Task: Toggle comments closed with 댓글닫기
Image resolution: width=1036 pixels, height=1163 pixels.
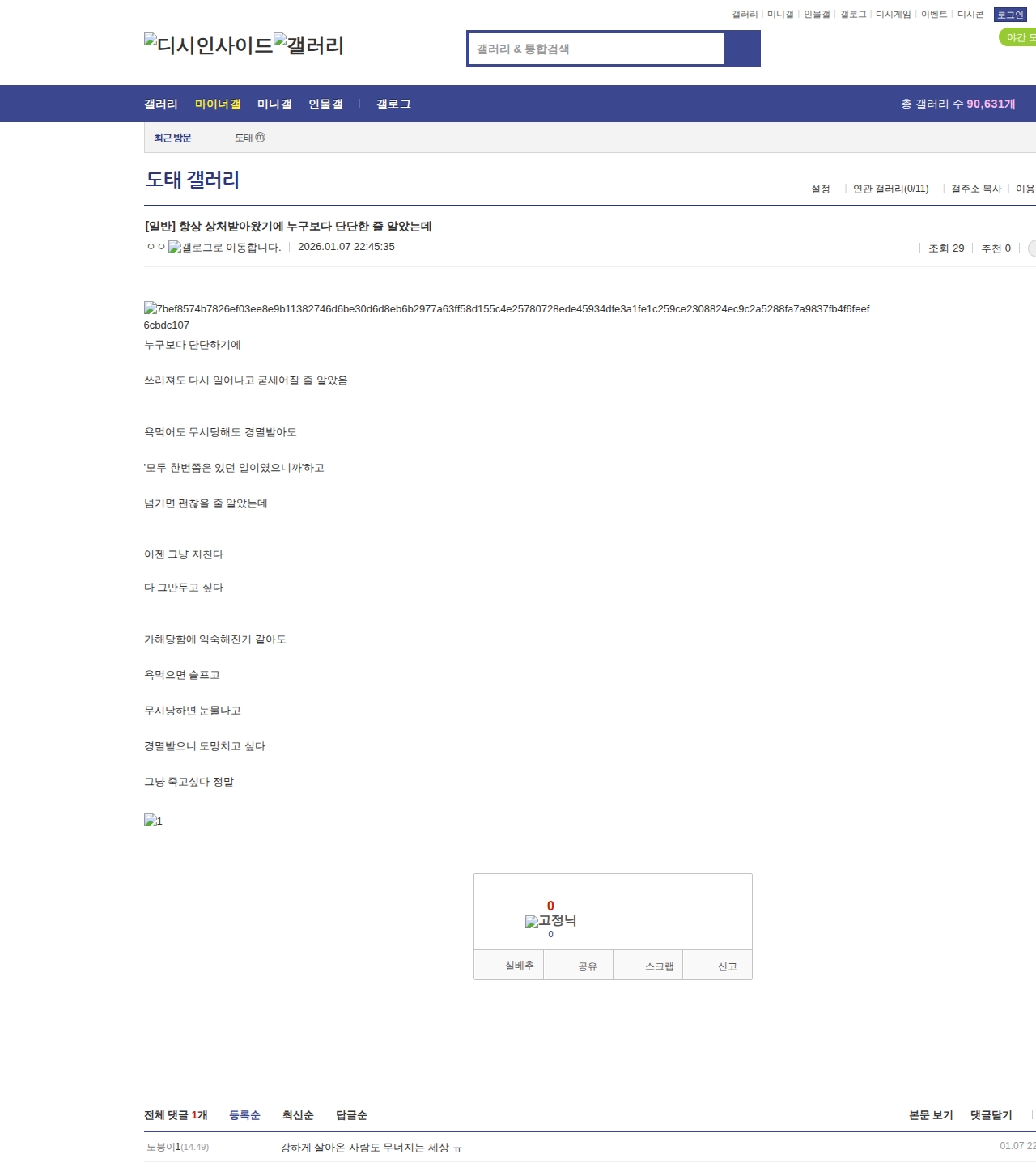Action: [991, 1115]
